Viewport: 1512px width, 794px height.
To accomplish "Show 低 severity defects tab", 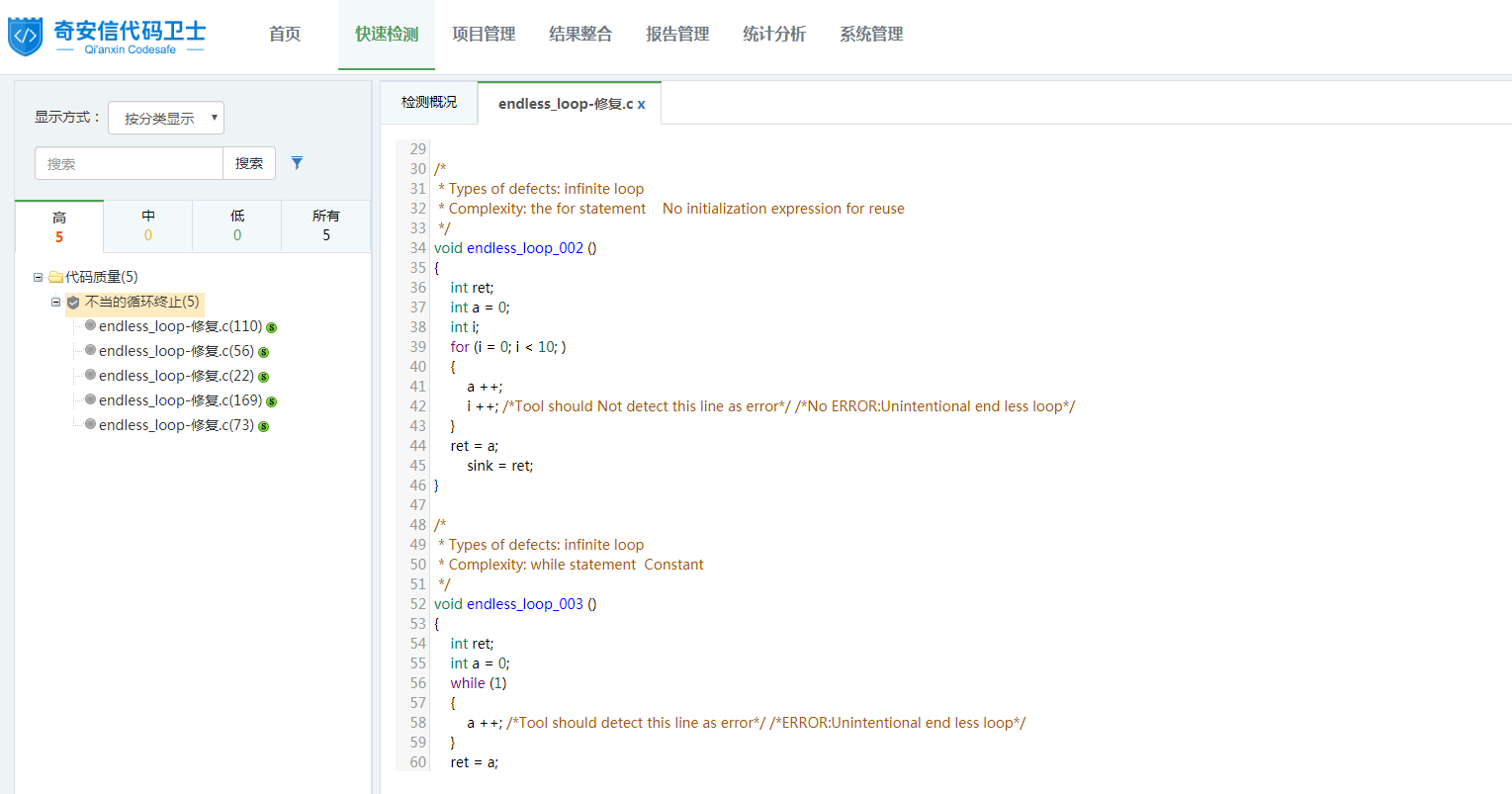I will click(237, 226).
